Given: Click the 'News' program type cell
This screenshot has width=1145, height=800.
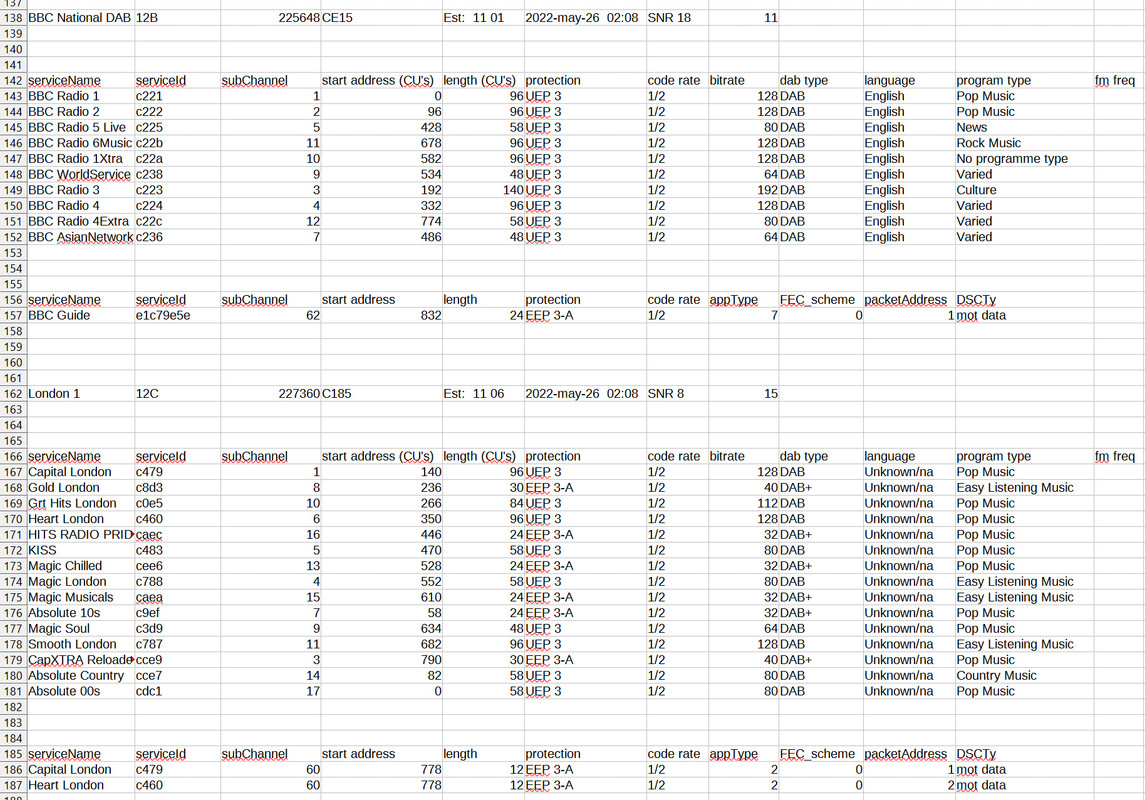Looking at the screenshot, I should pyautogui.click(x=1024, y=128).
